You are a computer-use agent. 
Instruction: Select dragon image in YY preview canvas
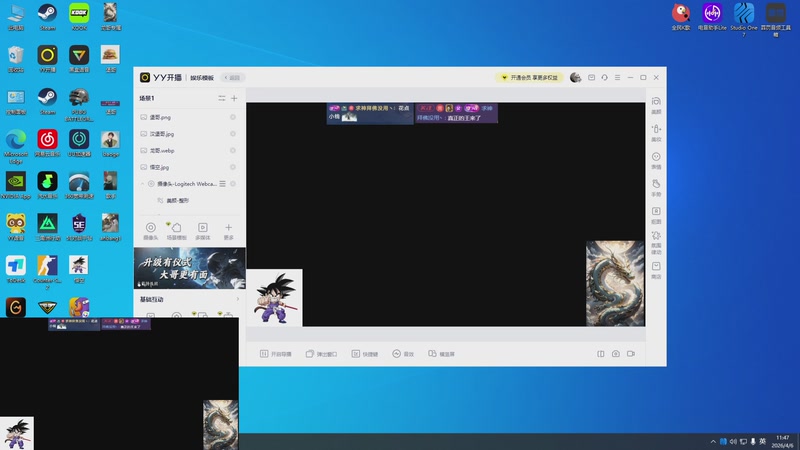[x=615, y=283]
